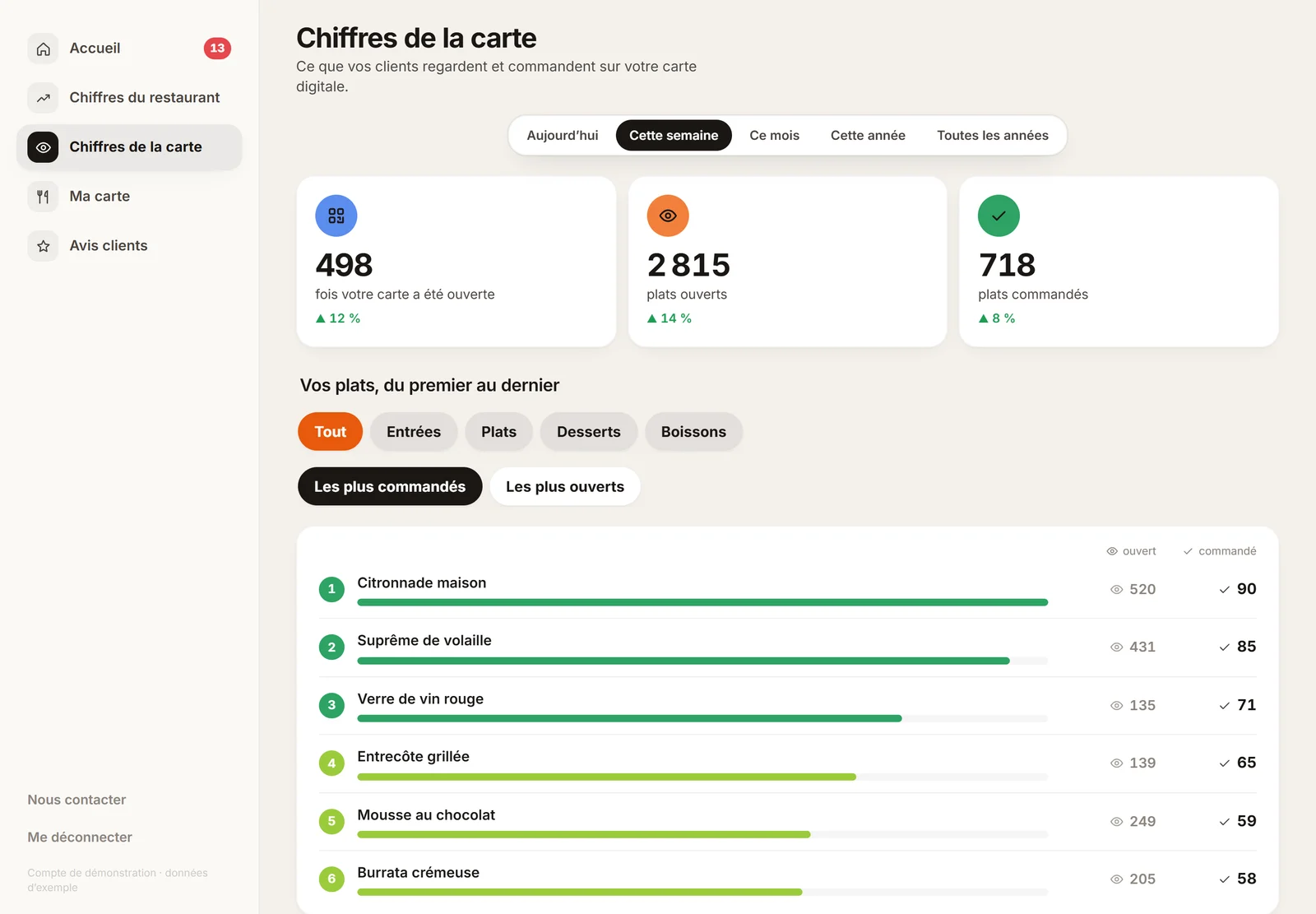Click the Accueil home icon

click(x=43, y=49)
